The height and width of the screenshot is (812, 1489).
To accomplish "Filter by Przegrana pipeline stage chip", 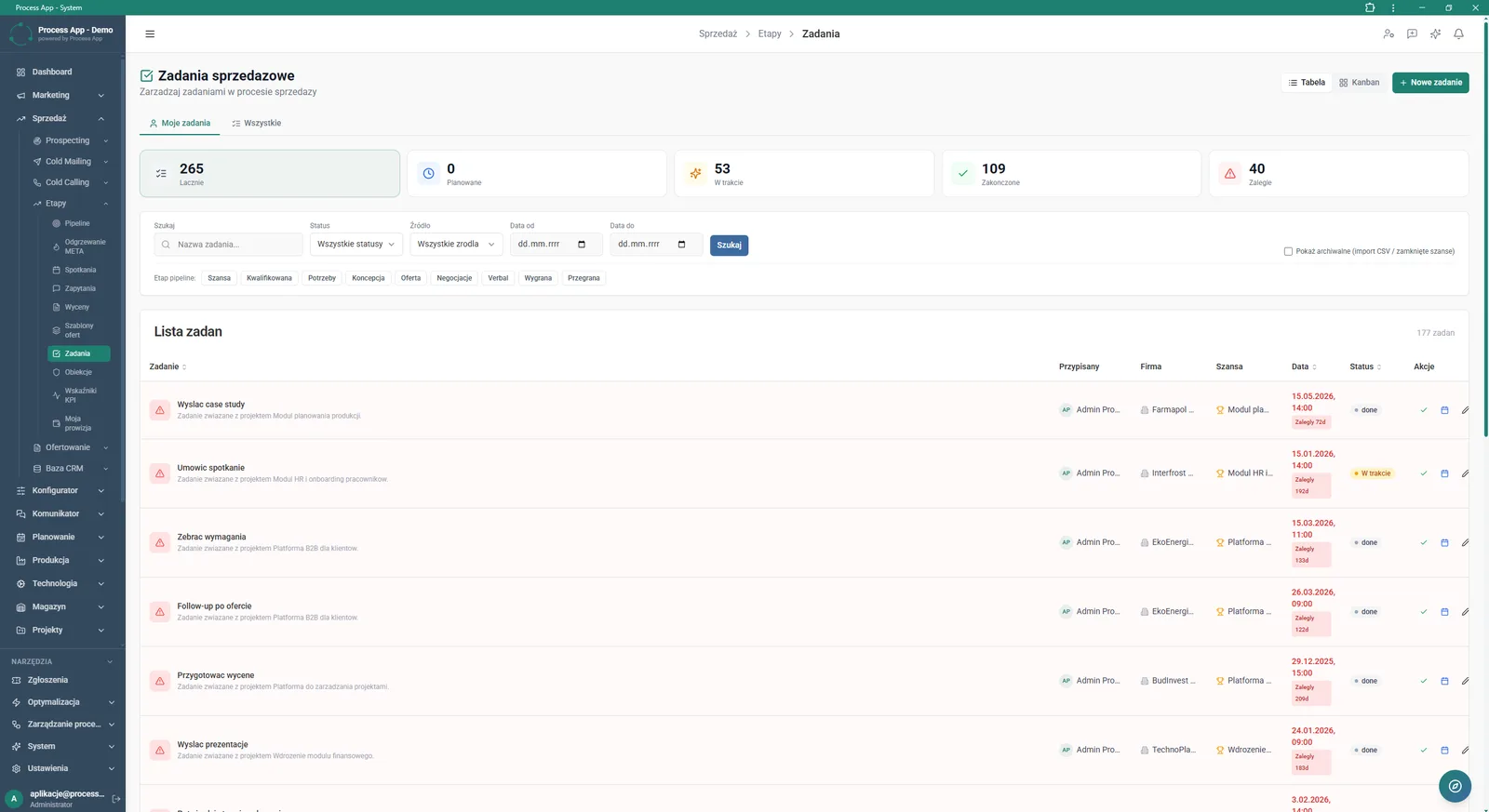I will click(584, 278).
